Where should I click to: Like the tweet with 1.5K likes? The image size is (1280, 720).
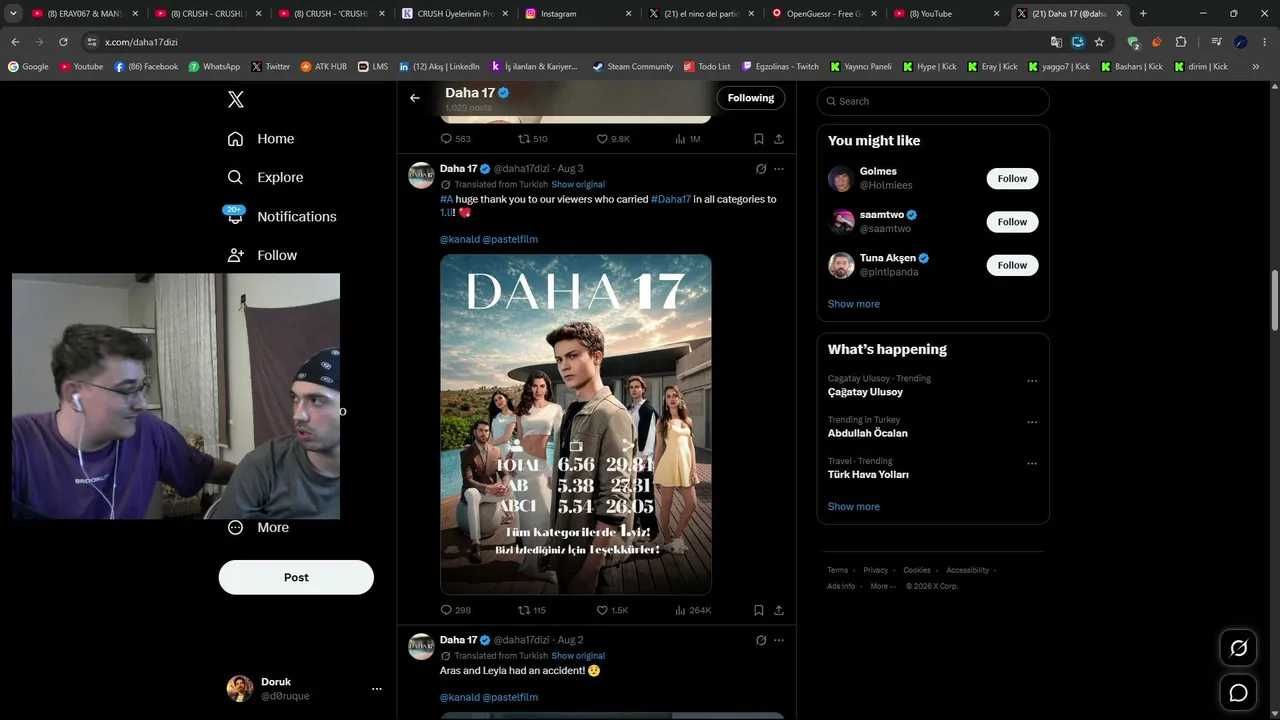pos(612,610)
